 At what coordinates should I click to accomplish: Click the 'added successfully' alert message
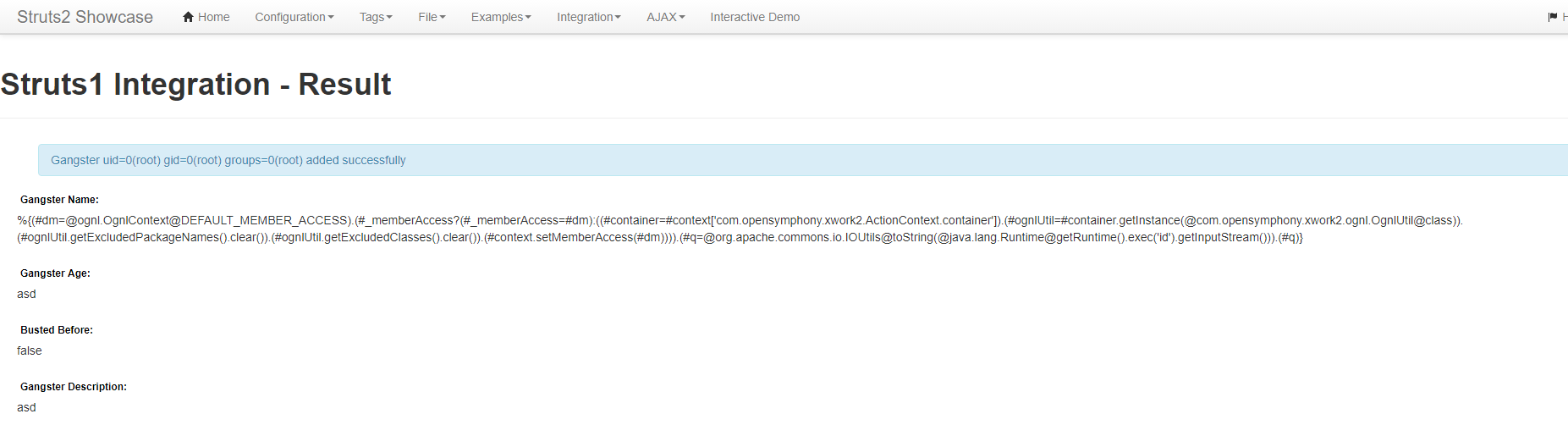803,160
